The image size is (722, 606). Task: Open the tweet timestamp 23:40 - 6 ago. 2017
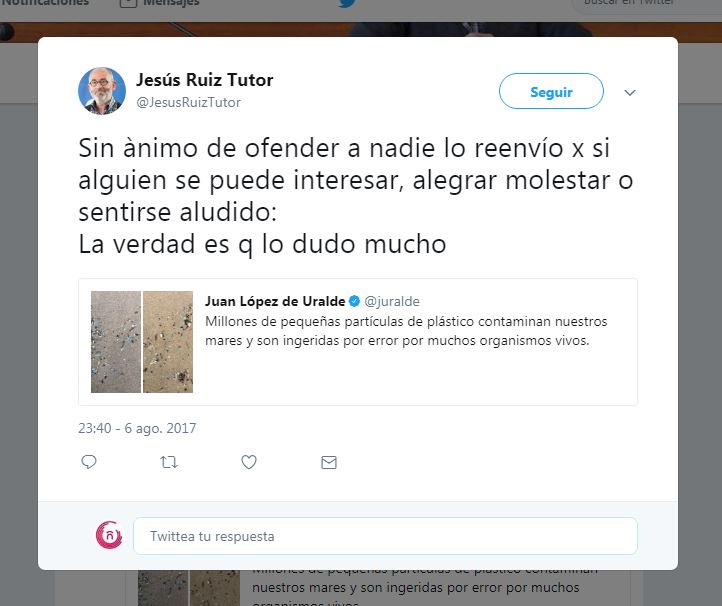[137, 428]
